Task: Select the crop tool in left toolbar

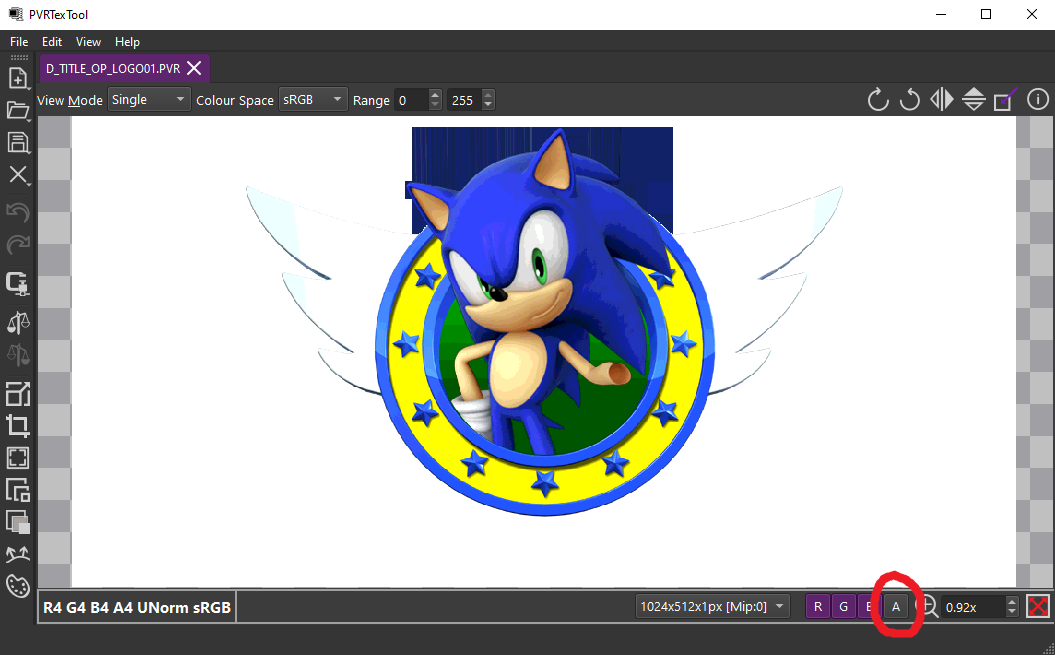Action: coord(18,426)
